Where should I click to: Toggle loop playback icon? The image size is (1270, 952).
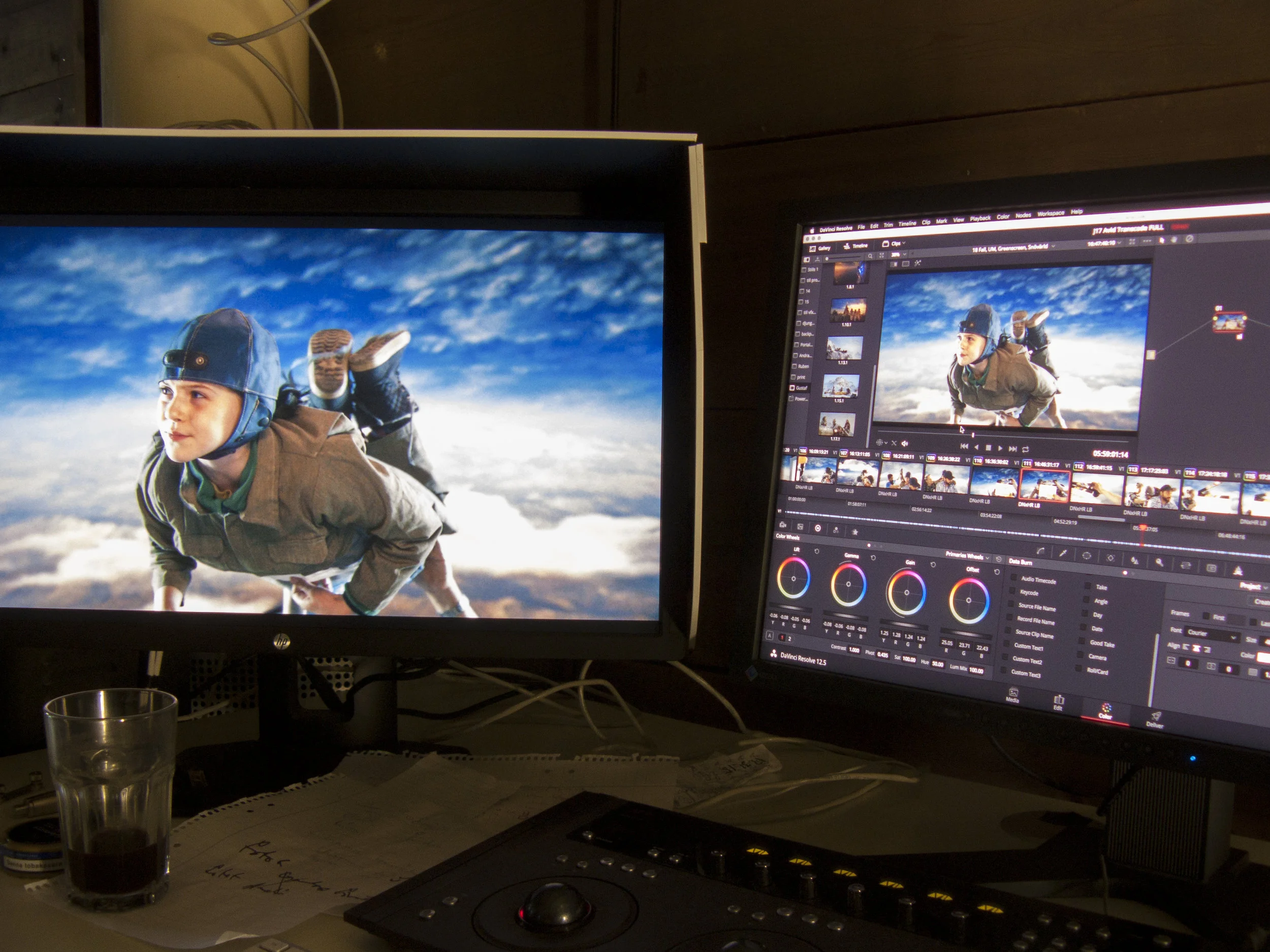pyautogui.click(x=1026, y=450)
